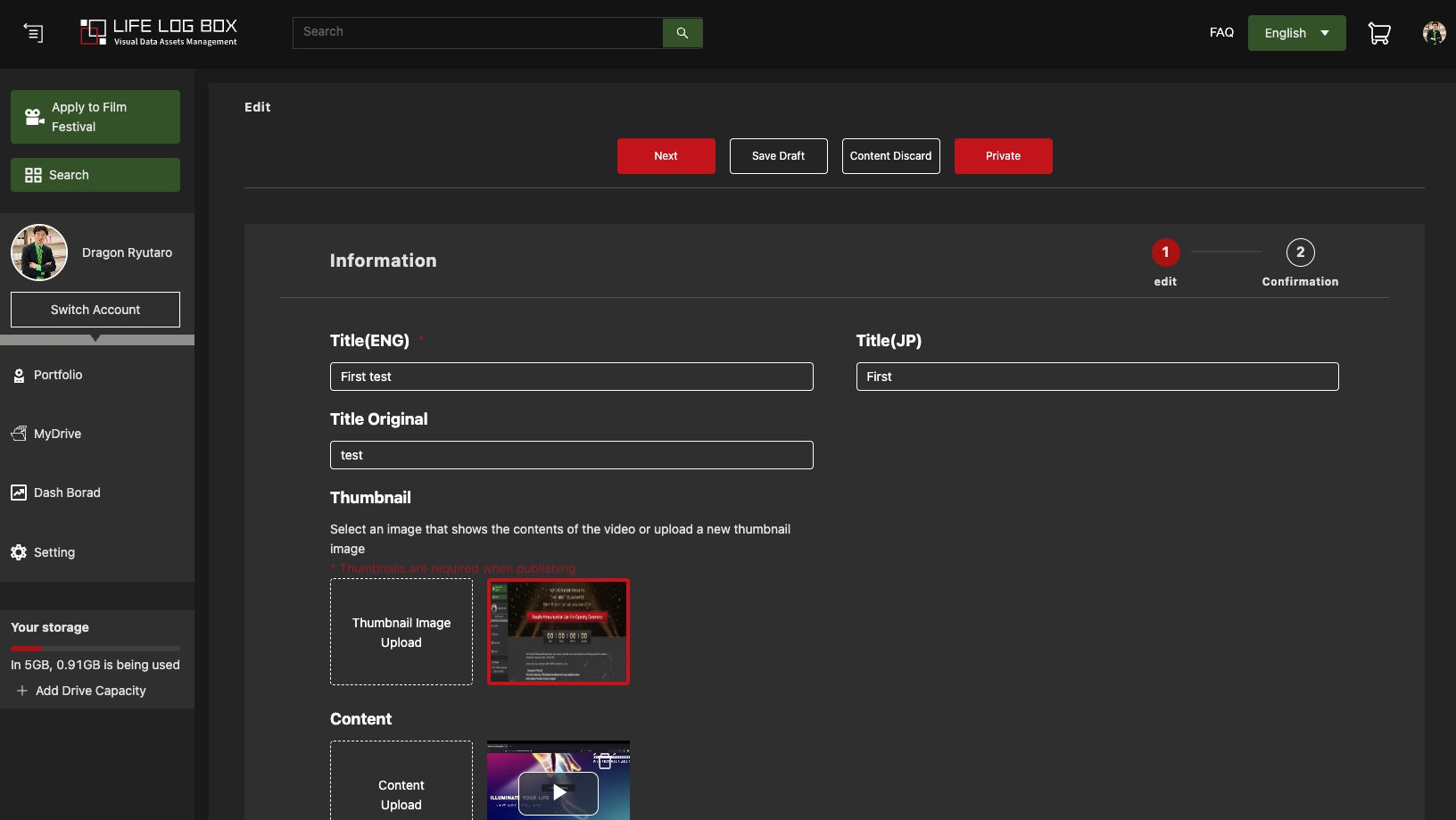This screenshot has height=820, width=1456.
Task: Play the uploaded content video
Action: click(x=558, y=792)
